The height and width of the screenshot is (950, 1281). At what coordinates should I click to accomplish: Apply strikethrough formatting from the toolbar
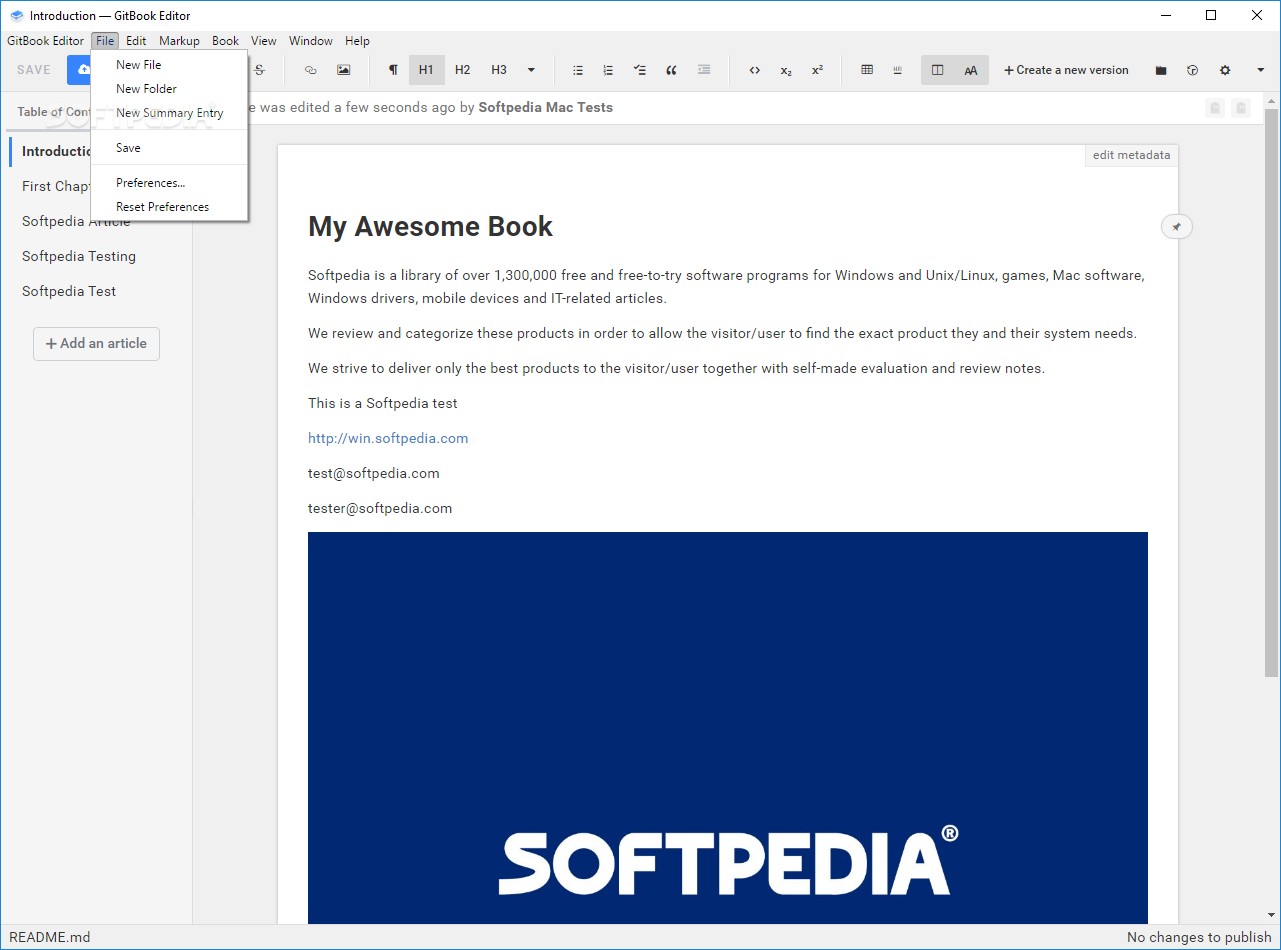click(260, 70)
